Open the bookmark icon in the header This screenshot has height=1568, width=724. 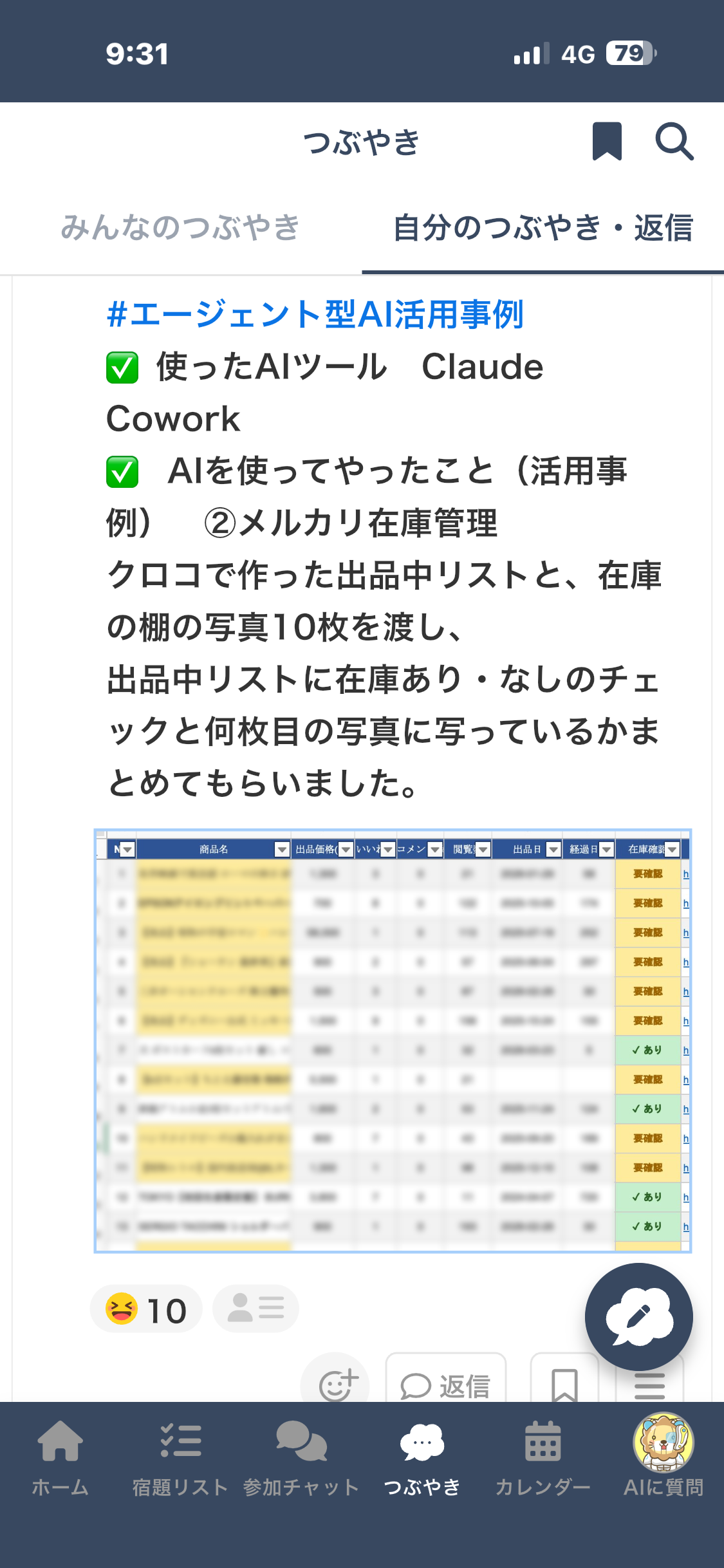click(607, 141)
